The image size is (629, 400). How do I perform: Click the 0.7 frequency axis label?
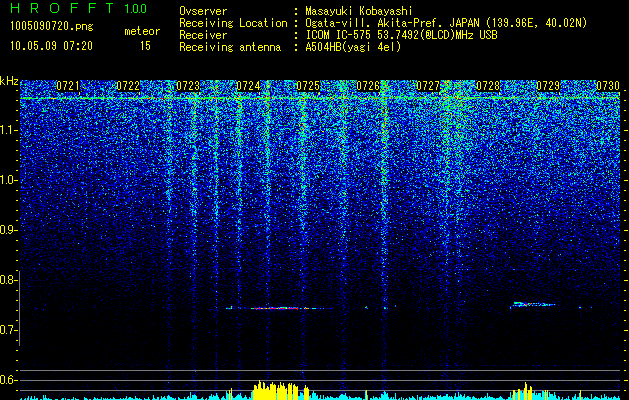pyautogui.click(x=9, y=330)
